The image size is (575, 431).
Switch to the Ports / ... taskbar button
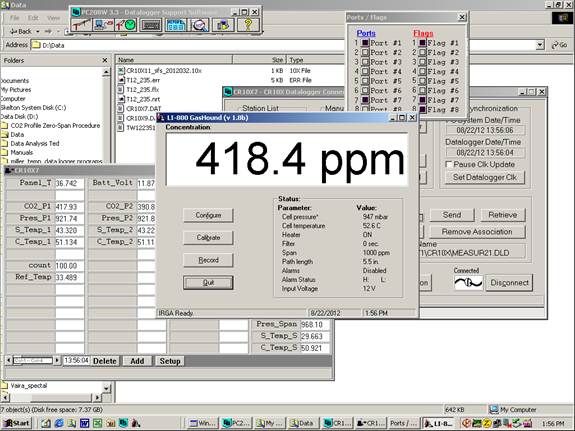pyautogui.click(x=403, y=423)
